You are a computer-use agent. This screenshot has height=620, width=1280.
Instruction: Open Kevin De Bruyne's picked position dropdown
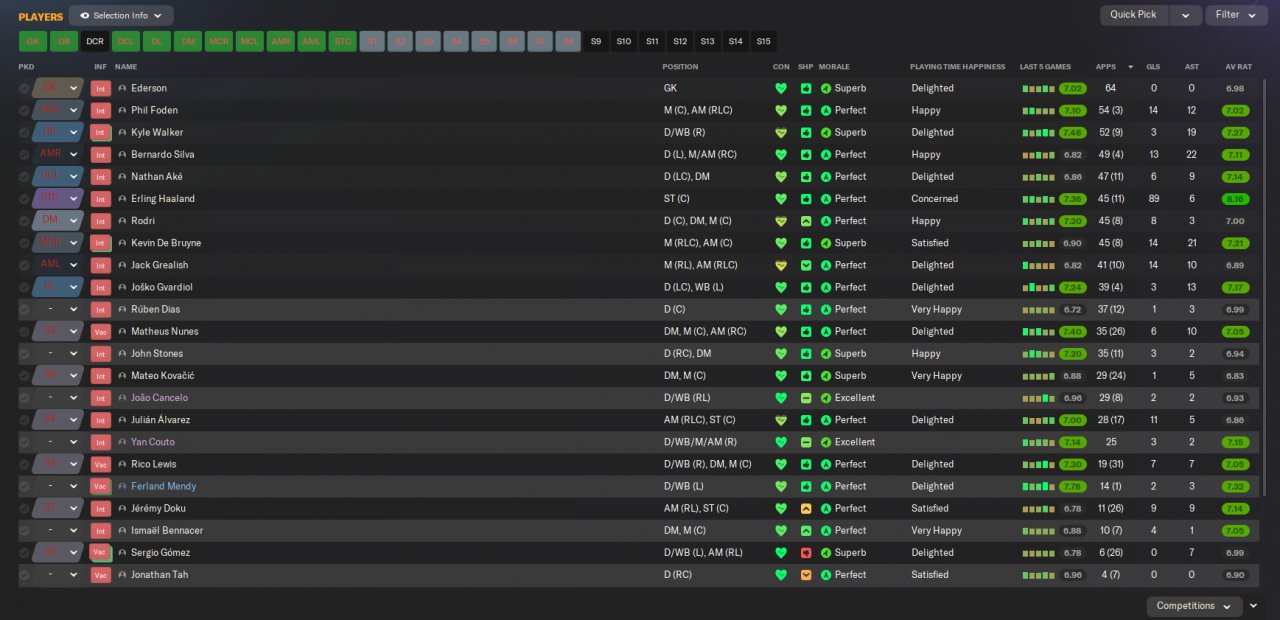point(58,243)
